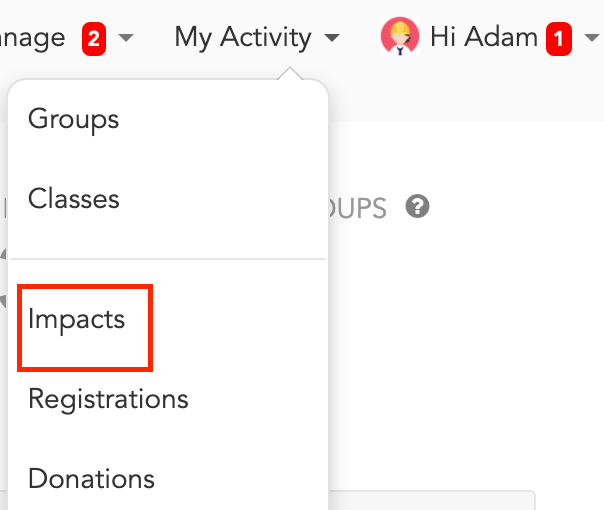Choose Registrations in the dropdown menu
Viewport: 604px width, 510px height.
pos(108,399)
